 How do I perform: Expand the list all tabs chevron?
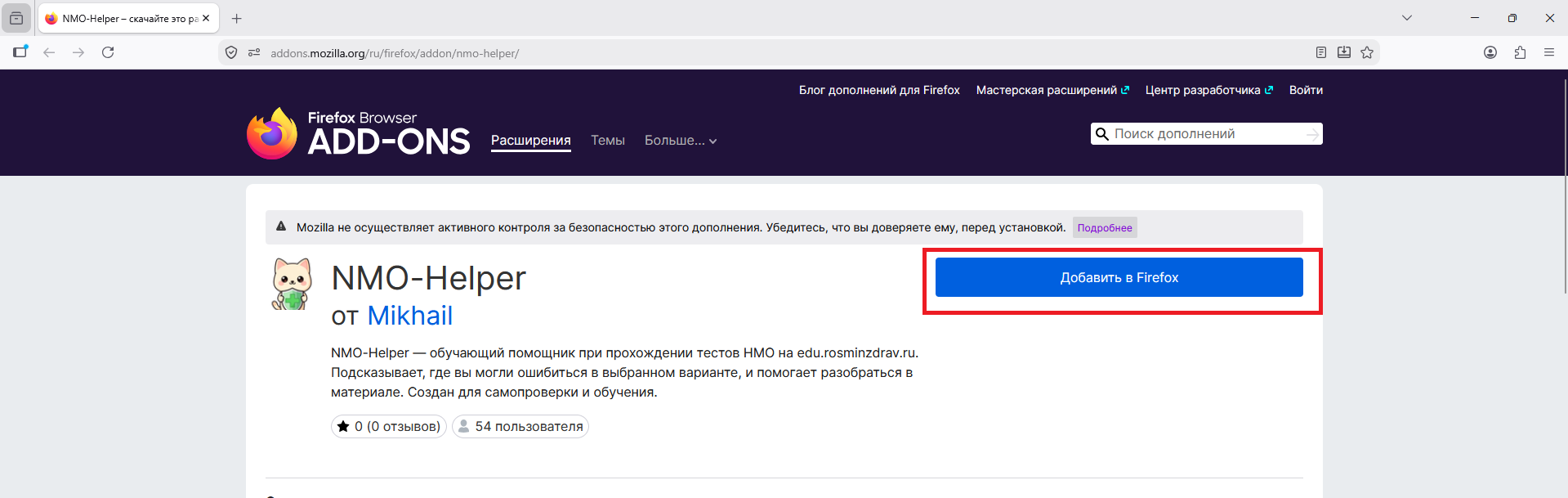click(1407, 18)
